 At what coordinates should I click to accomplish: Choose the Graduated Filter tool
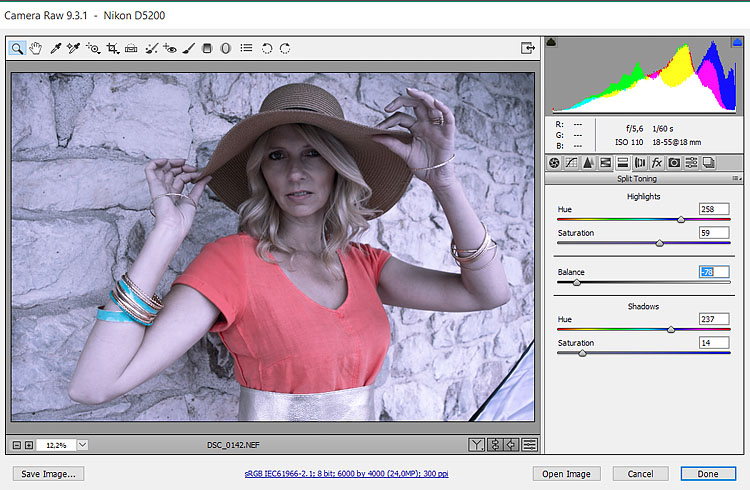pyautogui.click(x=207, y=48)
